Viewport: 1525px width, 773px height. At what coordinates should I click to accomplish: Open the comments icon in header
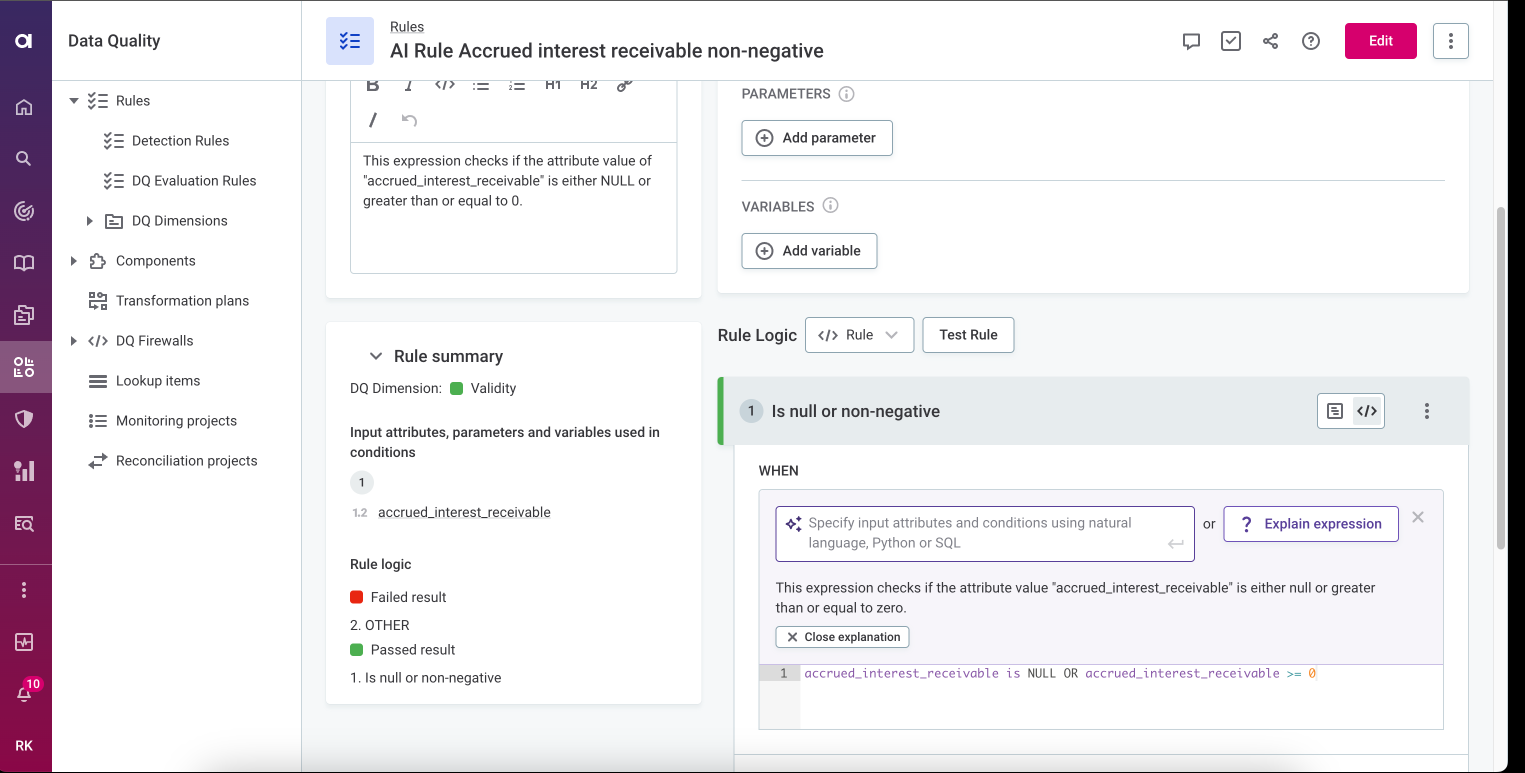coord(1191,41)
